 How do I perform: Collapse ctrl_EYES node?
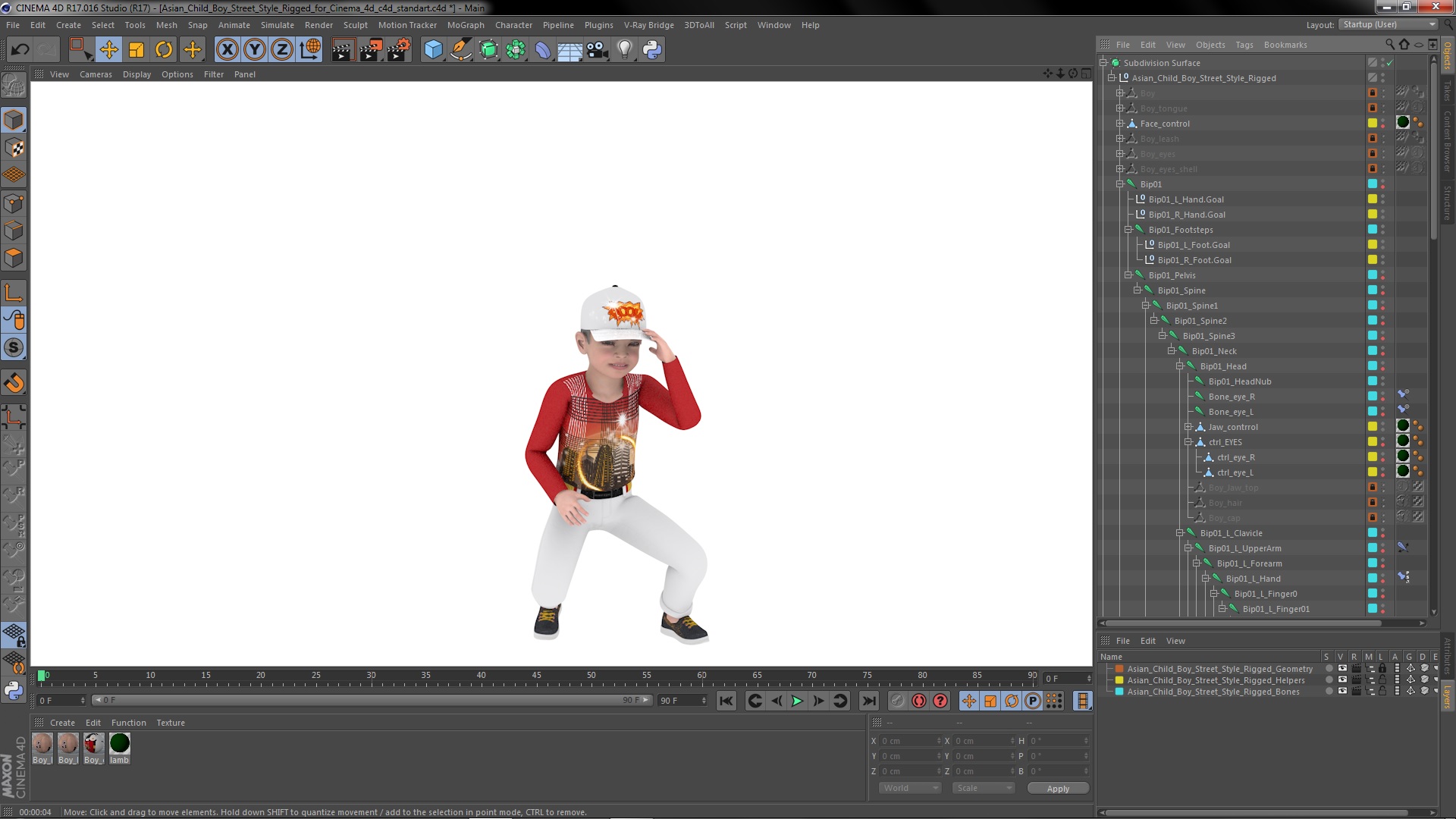[x=1188, y=442]
